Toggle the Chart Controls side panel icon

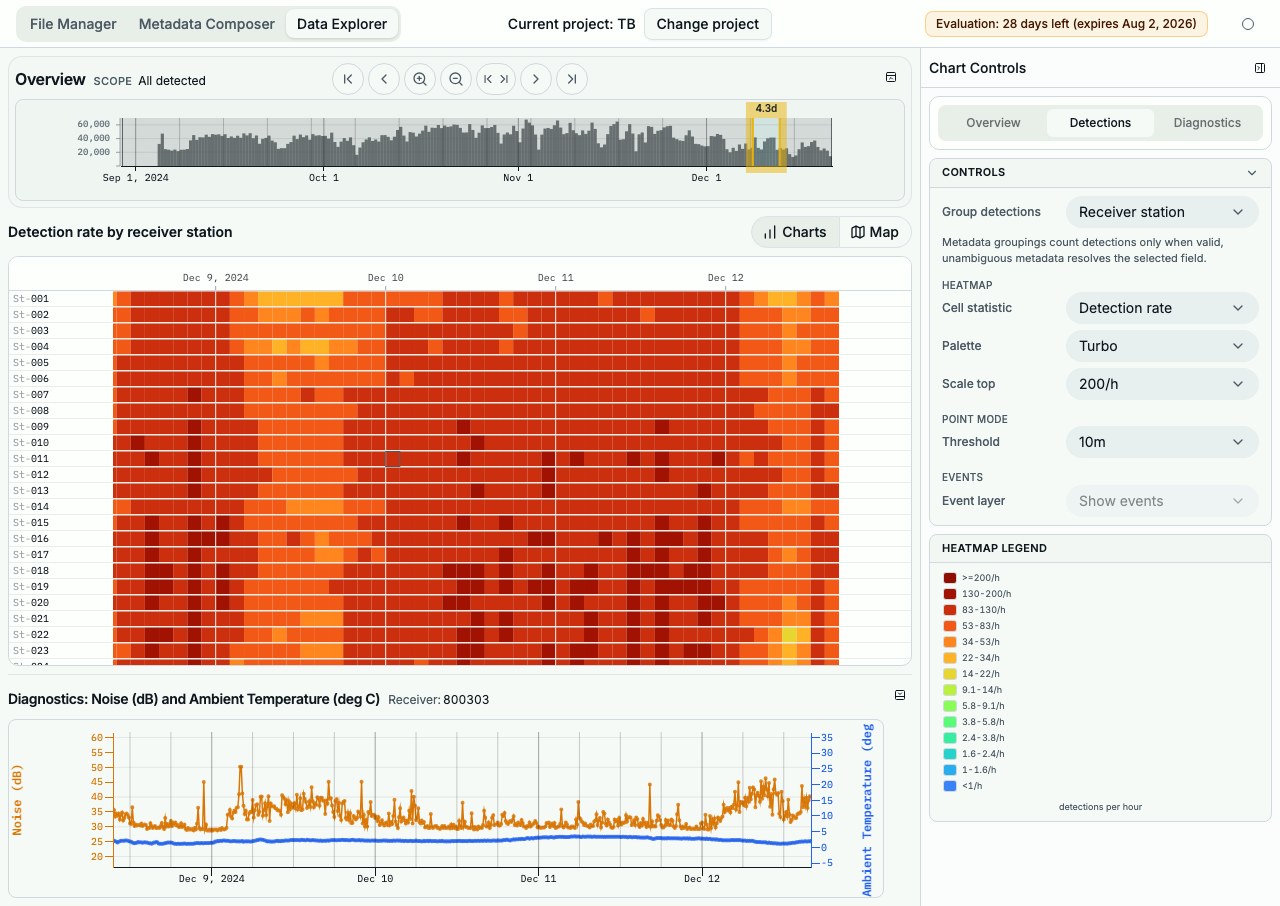pyautogui.click(x=1260, y=68)
